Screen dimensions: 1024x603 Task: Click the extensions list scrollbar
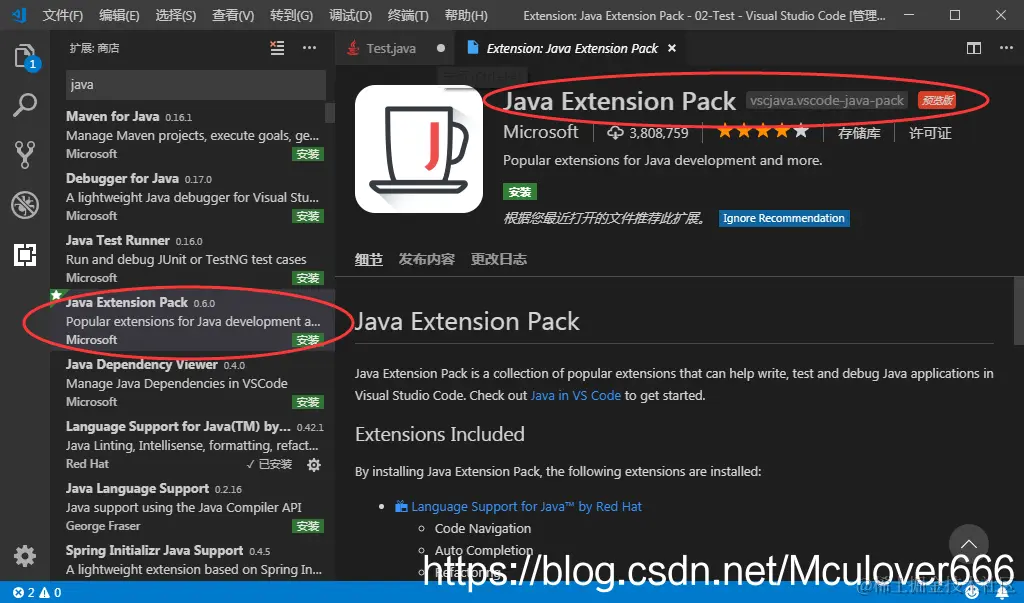(330, 112)
